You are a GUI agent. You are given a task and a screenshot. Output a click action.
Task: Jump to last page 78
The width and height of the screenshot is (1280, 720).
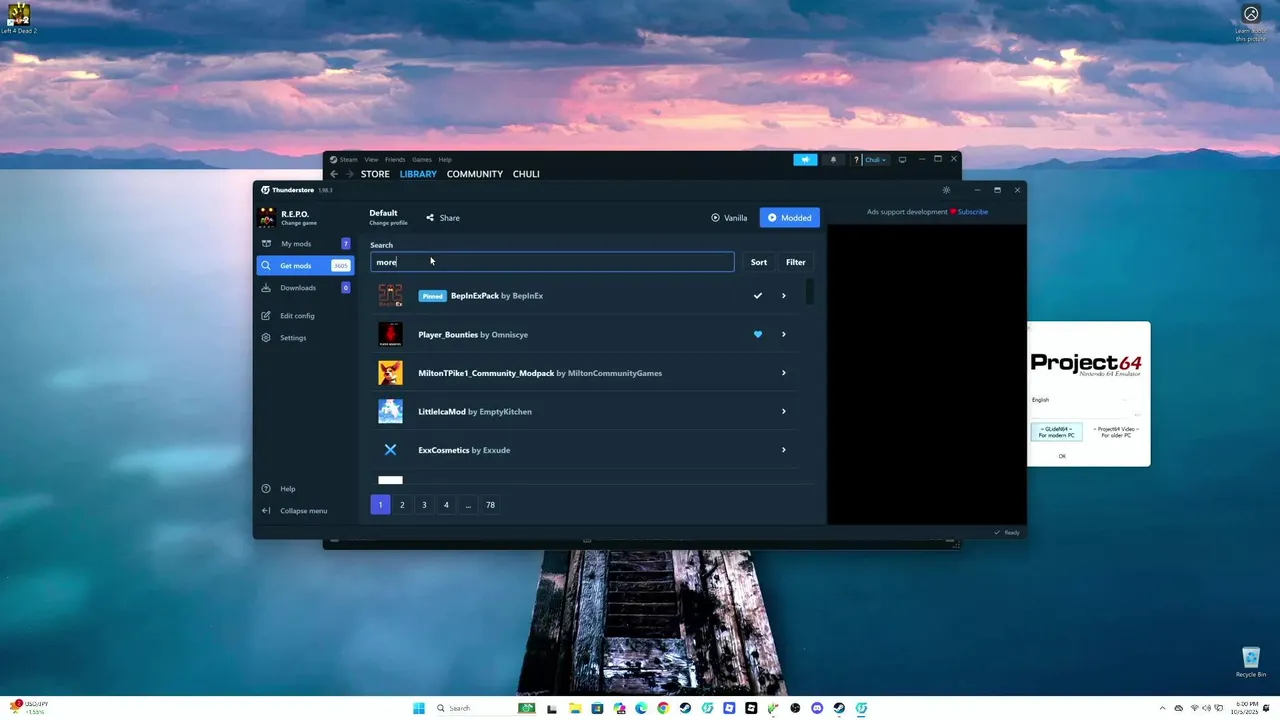[x=490, y=505]
